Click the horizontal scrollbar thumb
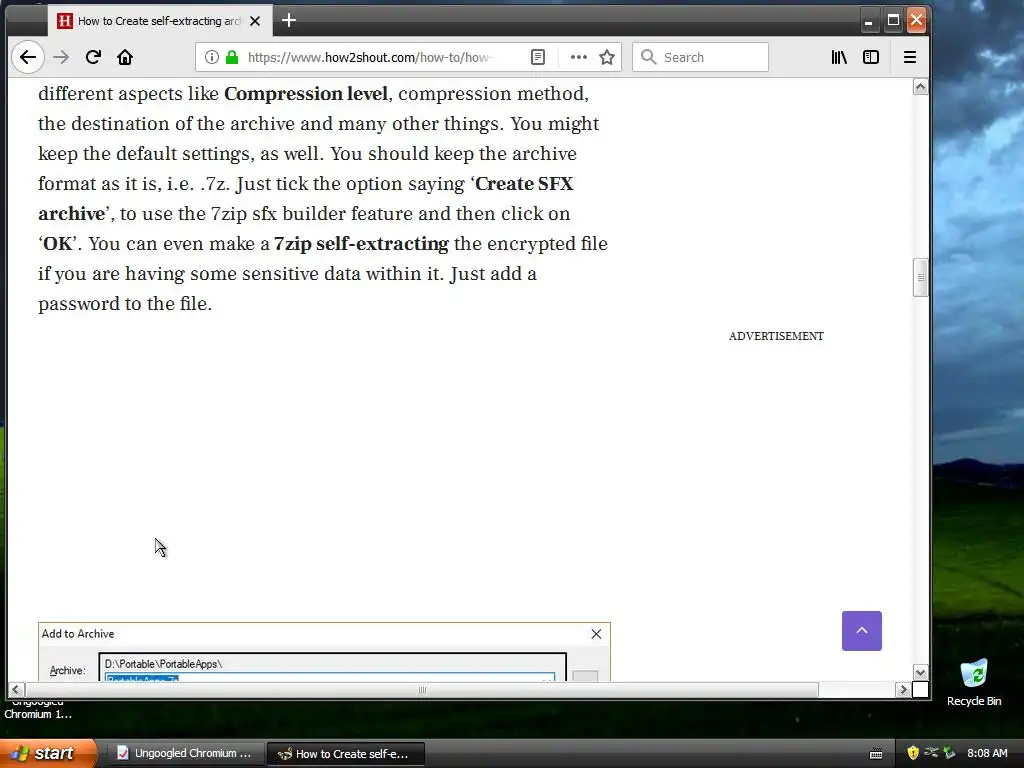This screenshot has height=768, width=1024. click(422, 690)
